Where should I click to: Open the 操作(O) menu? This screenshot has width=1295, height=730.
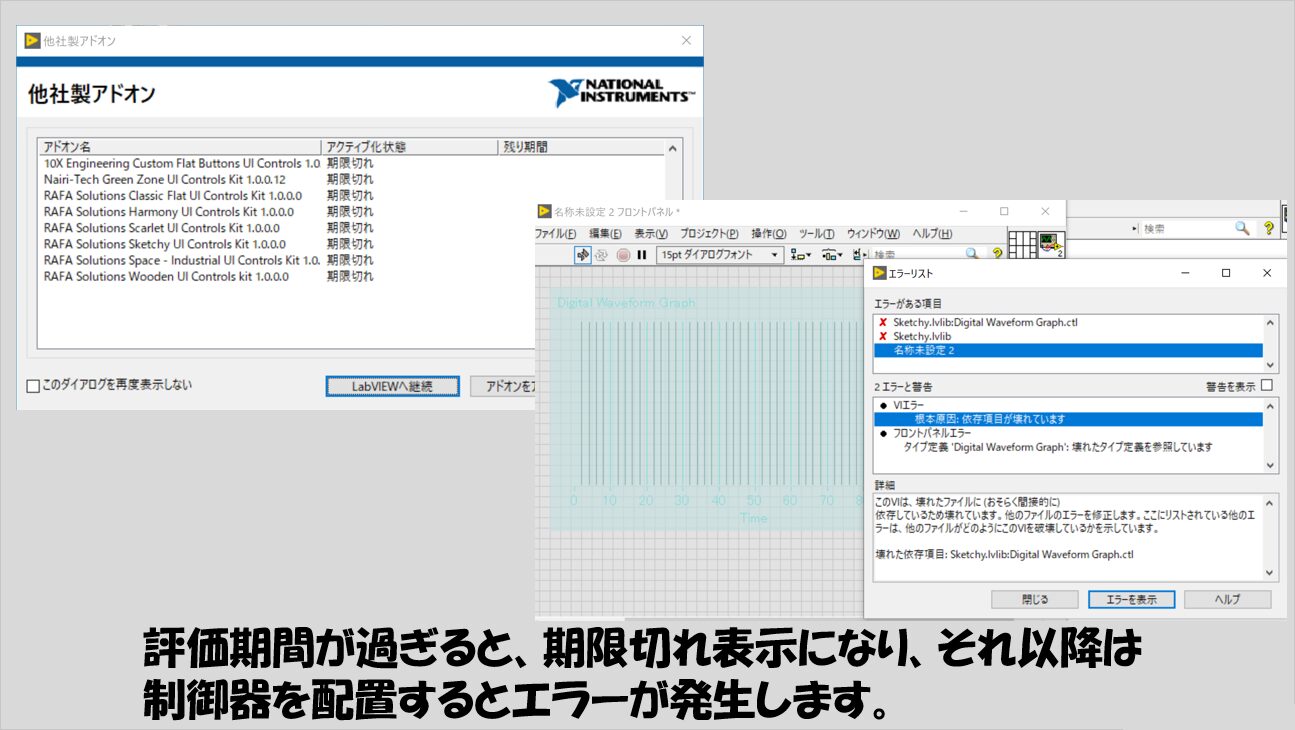coord(769,233)
